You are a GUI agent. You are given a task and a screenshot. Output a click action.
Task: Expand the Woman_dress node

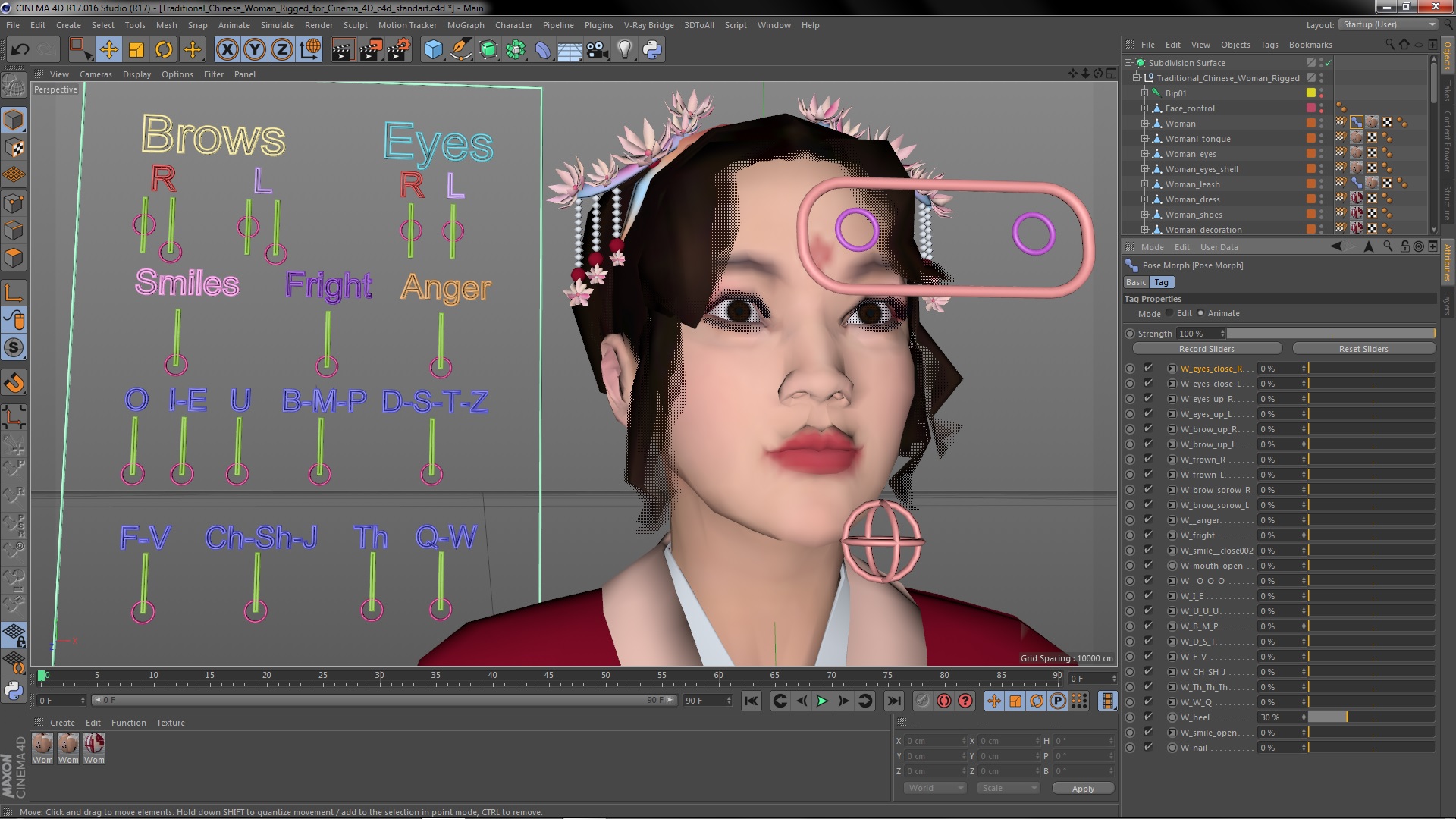[1145, 199]
